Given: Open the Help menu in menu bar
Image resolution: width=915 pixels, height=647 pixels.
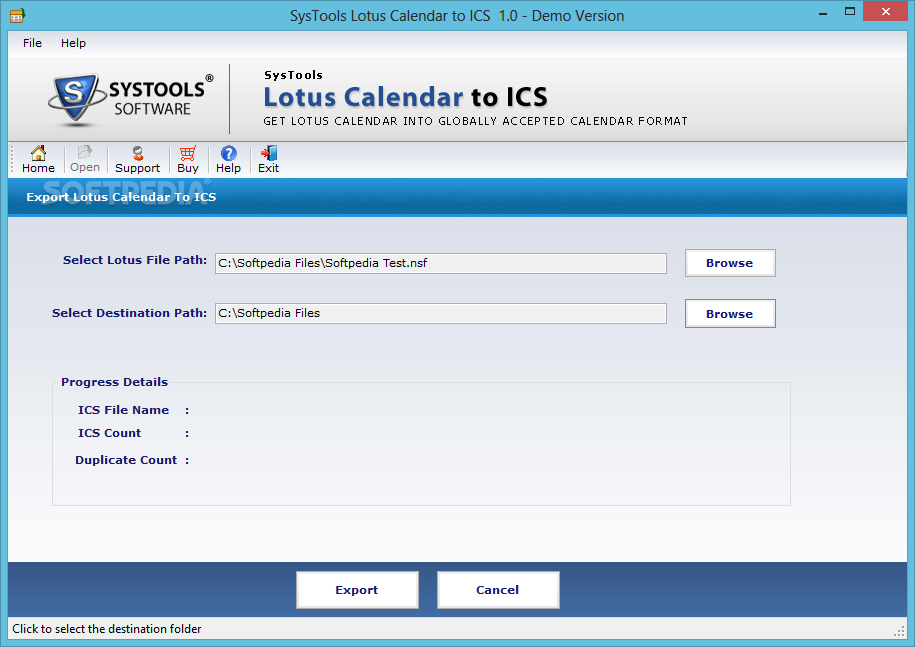Looking at the screenshot, I should coord(73,43).
